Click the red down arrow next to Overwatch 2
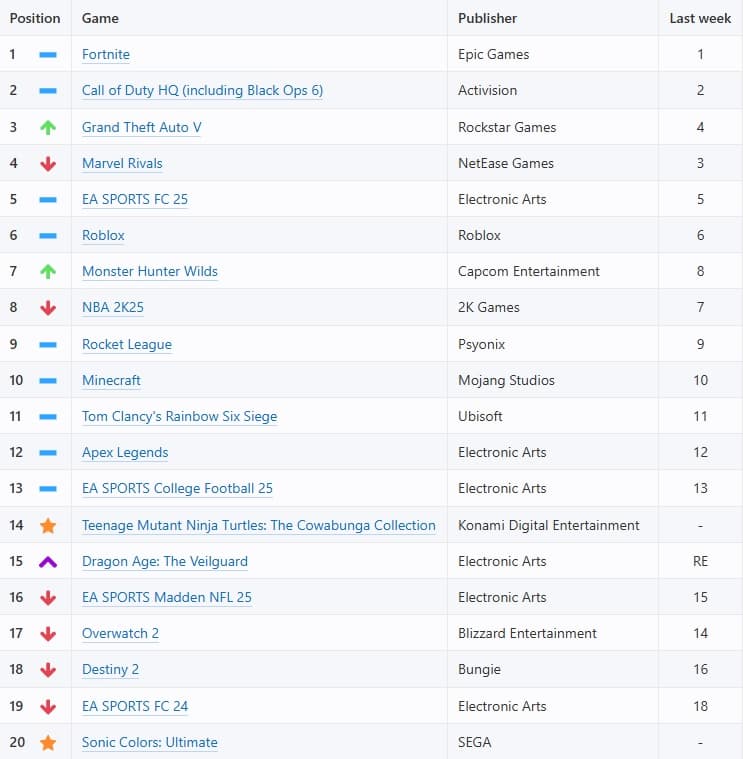Screen dimensions: 743x759 coord(48,634)
